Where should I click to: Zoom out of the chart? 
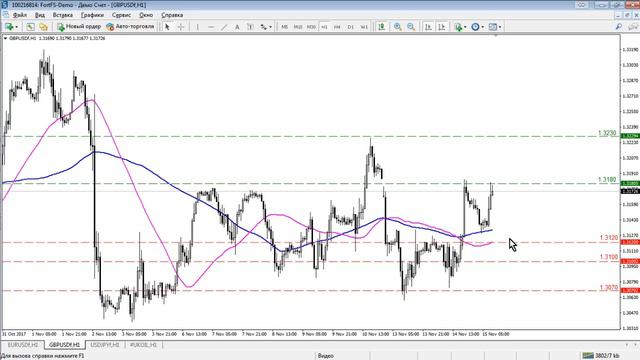(411, 27)
